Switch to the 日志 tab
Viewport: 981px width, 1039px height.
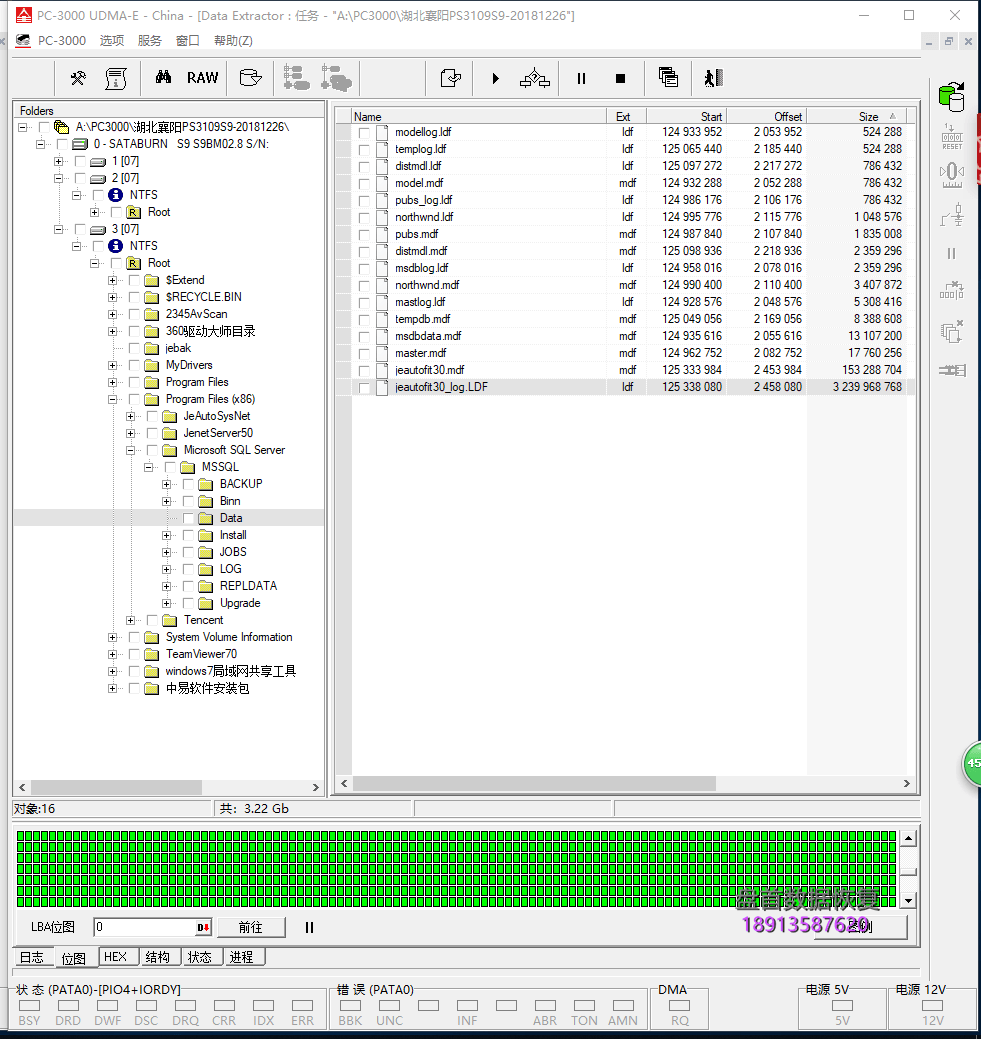(x=32, y=957)
